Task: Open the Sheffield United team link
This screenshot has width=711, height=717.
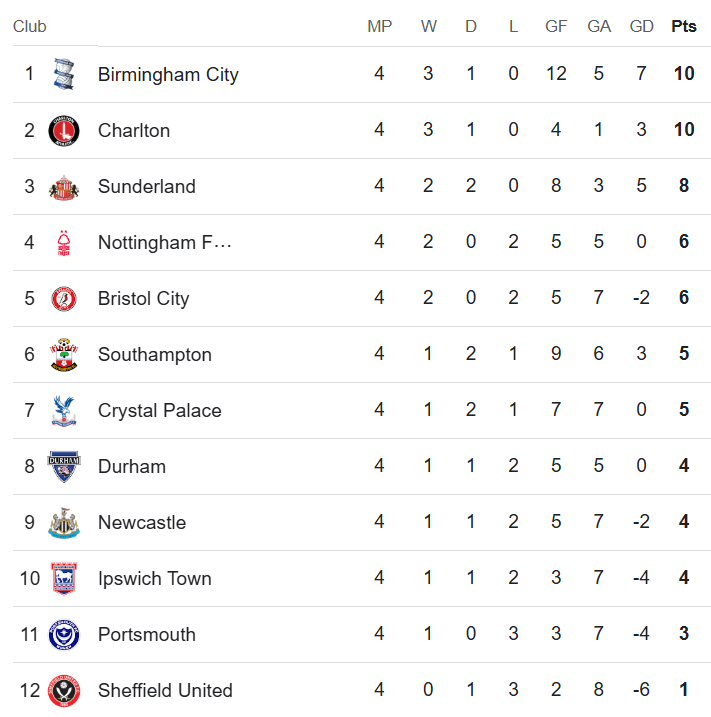Action: (x=165, y=690)
